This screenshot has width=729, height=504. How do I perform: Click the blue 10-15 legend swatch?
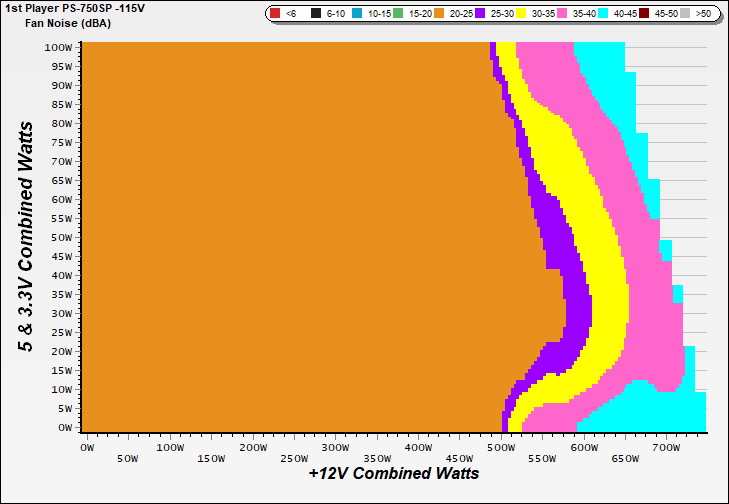pyautogui.click(x=358, y=14)
